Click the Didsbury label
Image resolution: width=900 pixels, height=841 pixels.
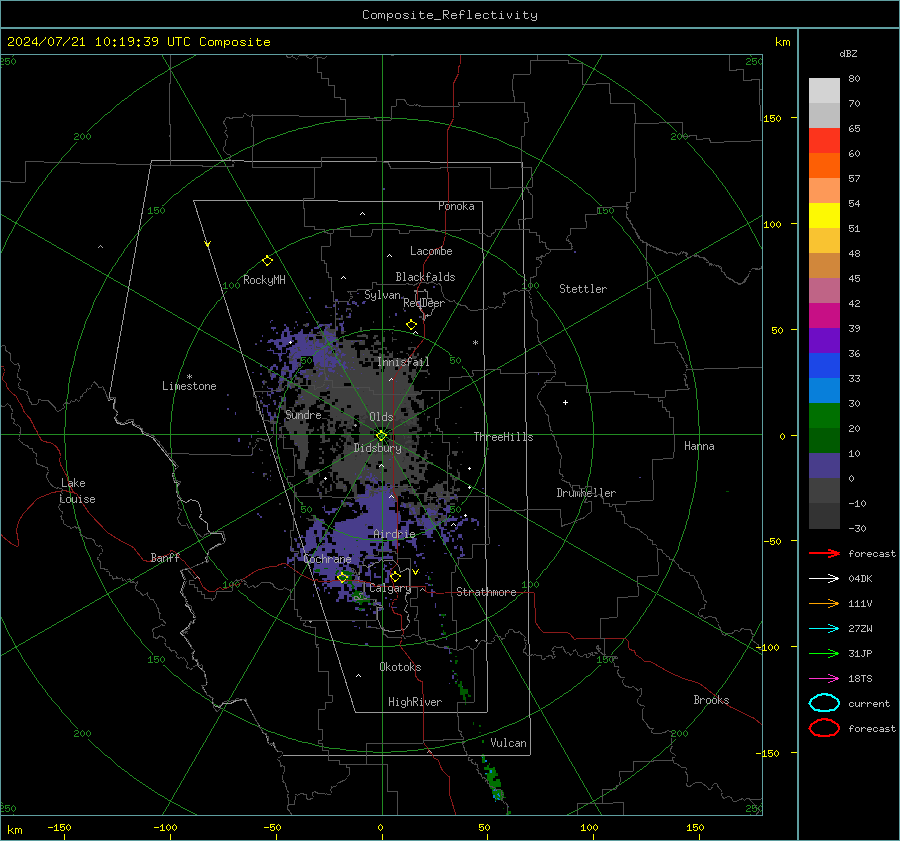pos(377,448)
